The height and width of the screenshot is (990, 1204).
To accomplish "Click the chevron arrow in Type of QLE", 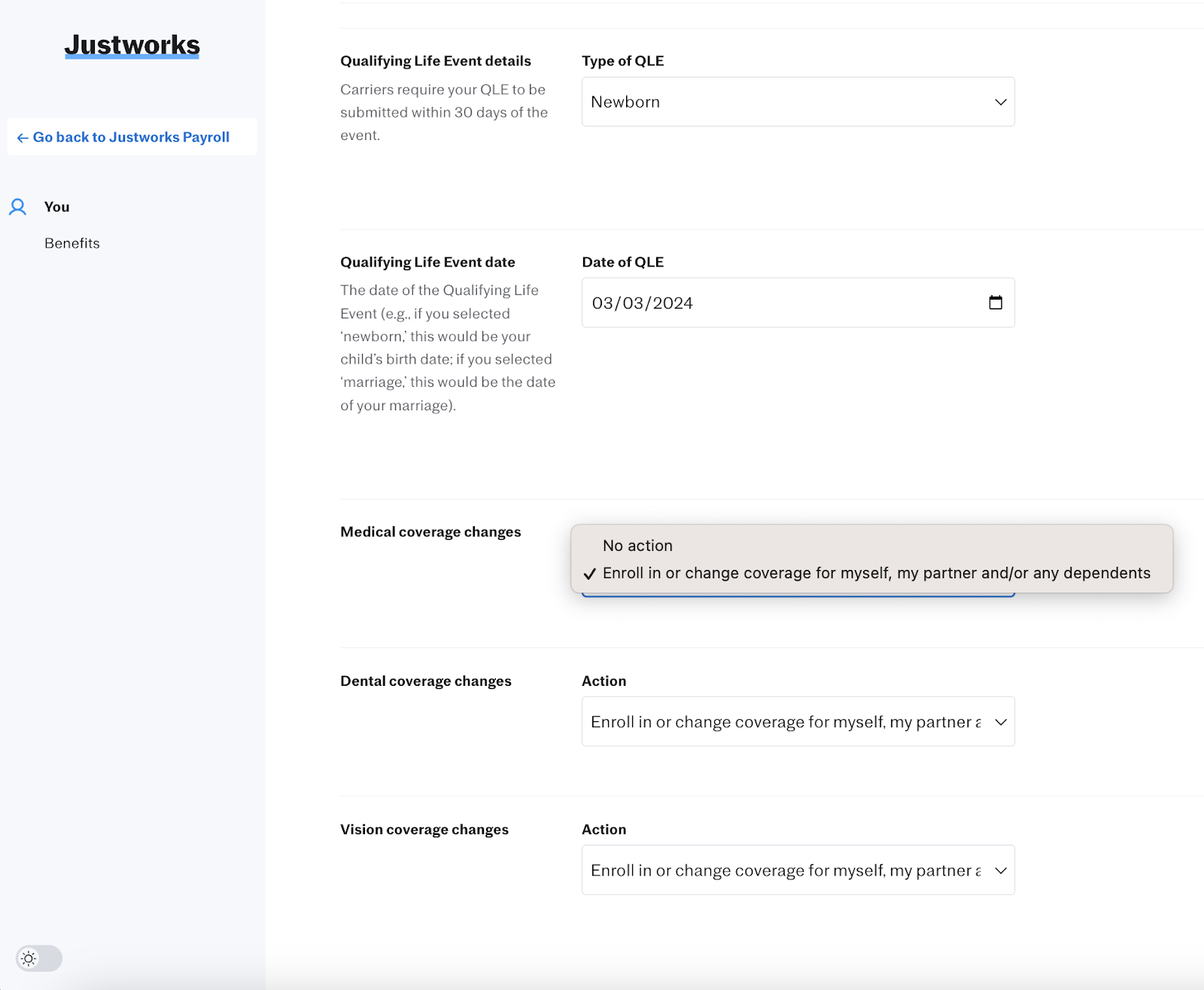I will 1001,102.
